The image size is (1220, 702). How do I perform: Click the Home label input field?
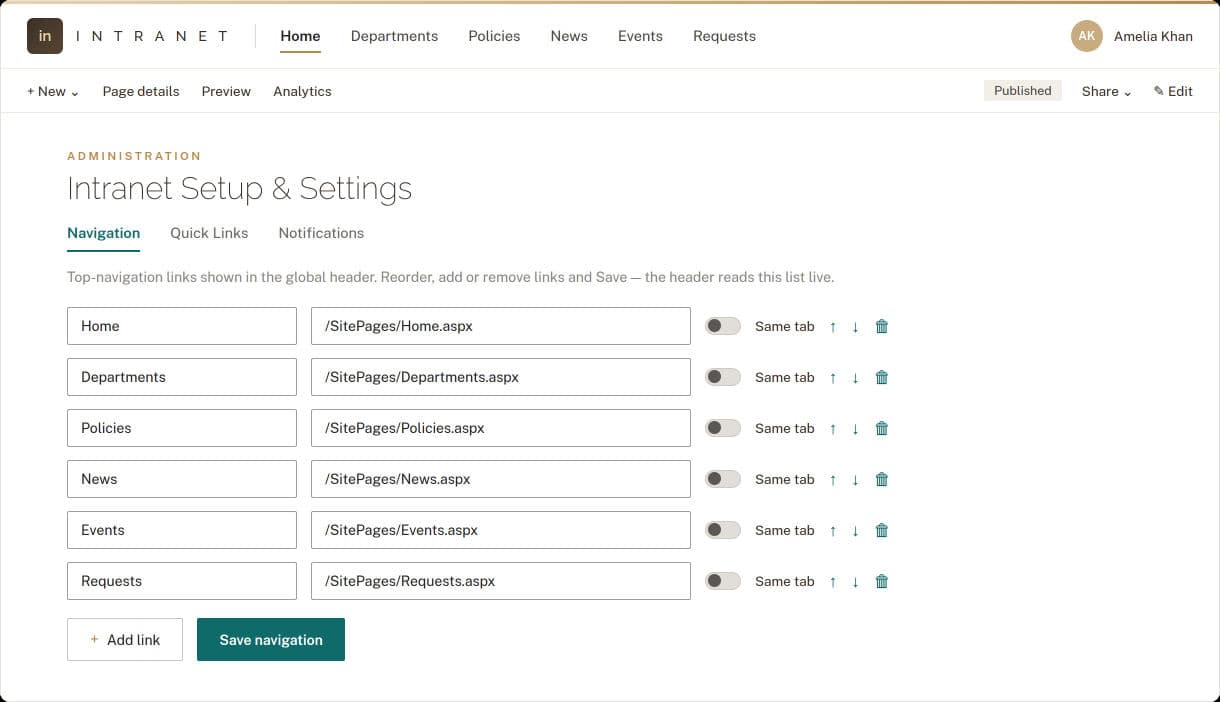point(182,326)
